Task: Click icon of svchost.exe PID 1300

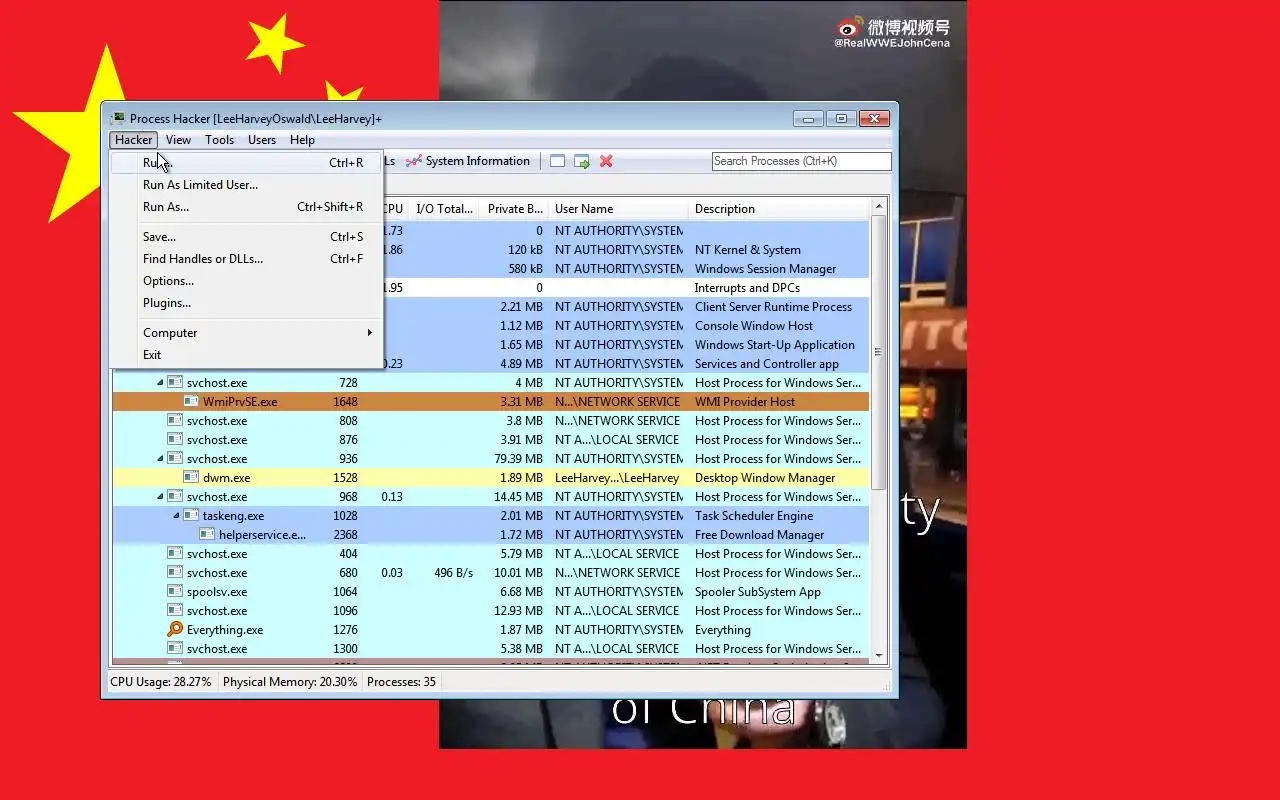Action: coord(175,649)
